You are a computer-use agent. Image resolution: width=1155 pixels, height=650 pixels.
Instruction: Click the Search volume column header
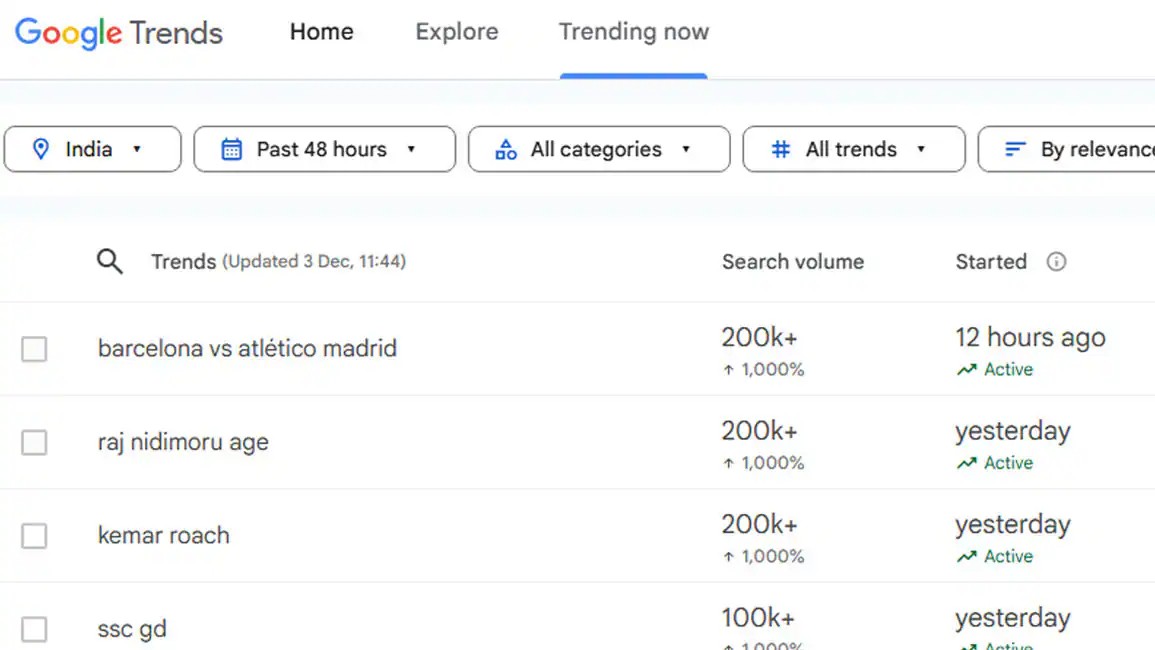pyautogui.click(x=793, y=262)
